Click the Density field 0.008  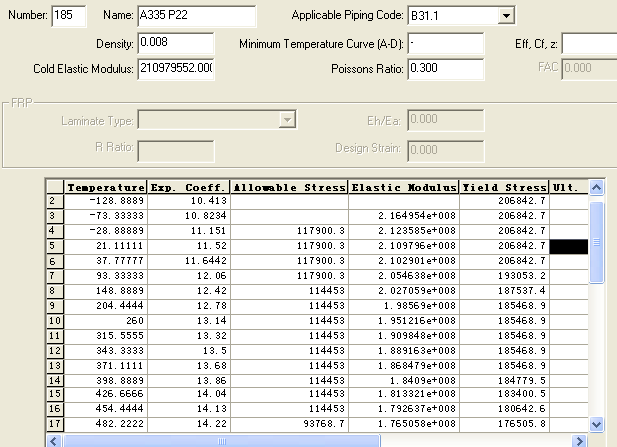176,43
